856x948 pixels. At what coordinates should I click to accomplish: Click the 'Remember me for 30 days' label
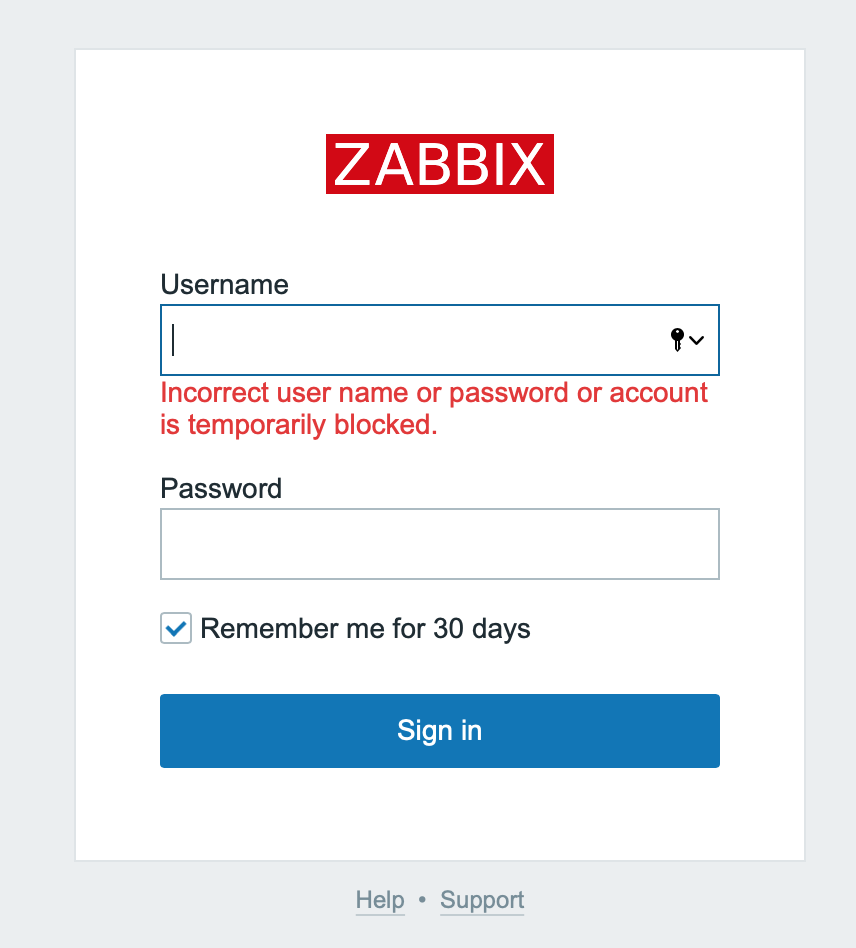coord(365,629)
